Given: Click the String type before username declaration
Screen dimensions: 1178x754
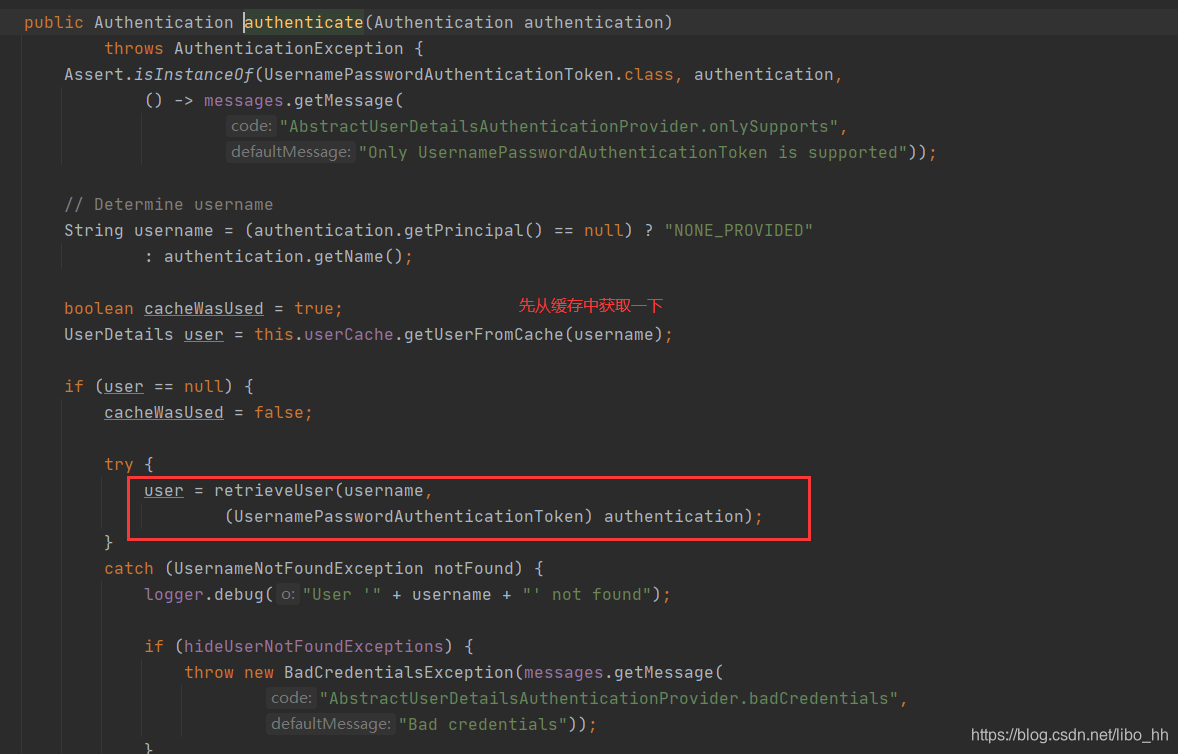Looking at the screenshot, I should click(x=94, y=231).
